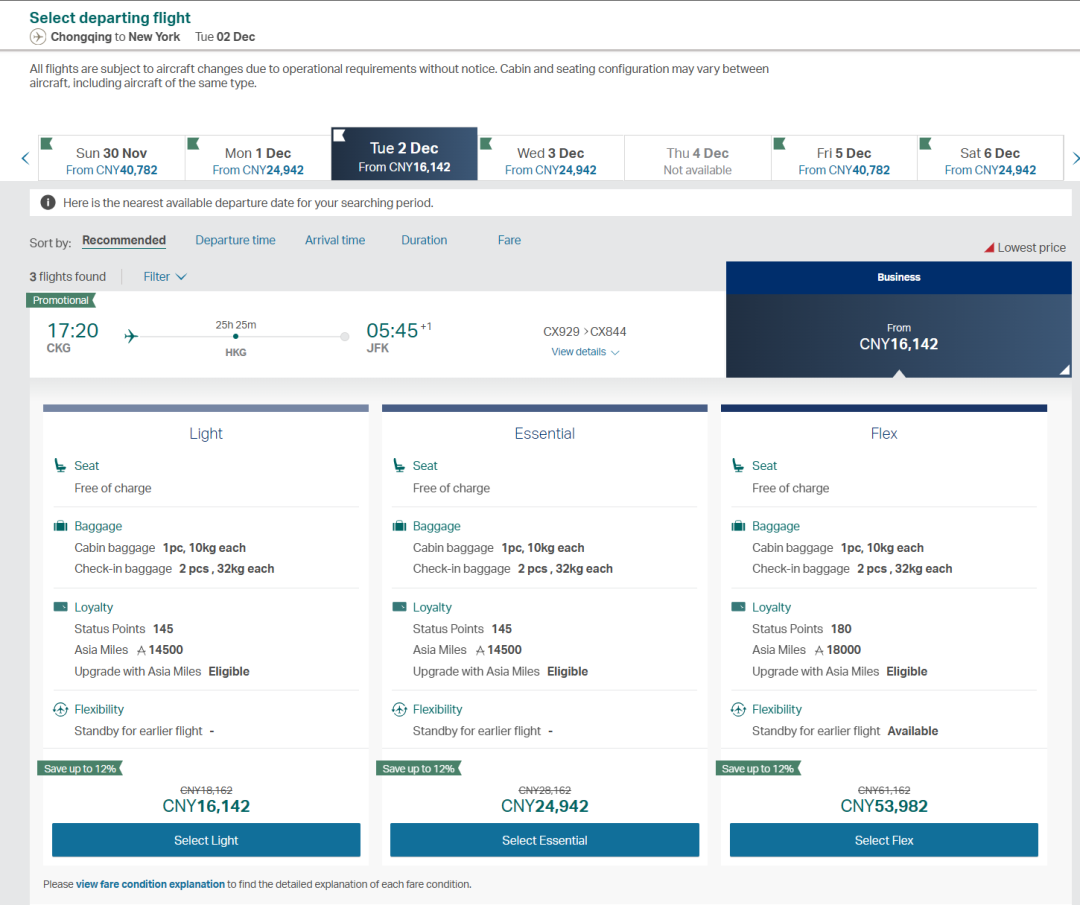Sort flights by Departure time
This screenshot has height=905, width=1080.
click(235, 240)
